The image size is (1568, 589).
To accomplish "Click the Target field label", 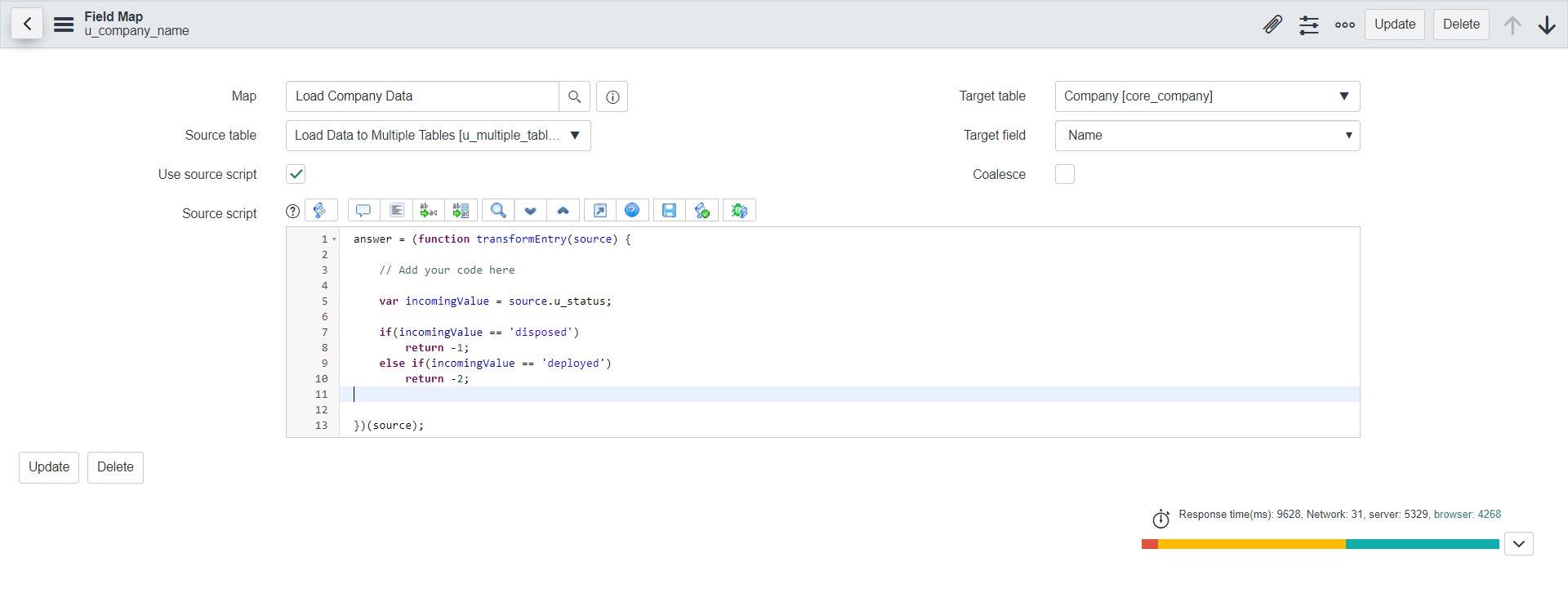I will (994, 136).
